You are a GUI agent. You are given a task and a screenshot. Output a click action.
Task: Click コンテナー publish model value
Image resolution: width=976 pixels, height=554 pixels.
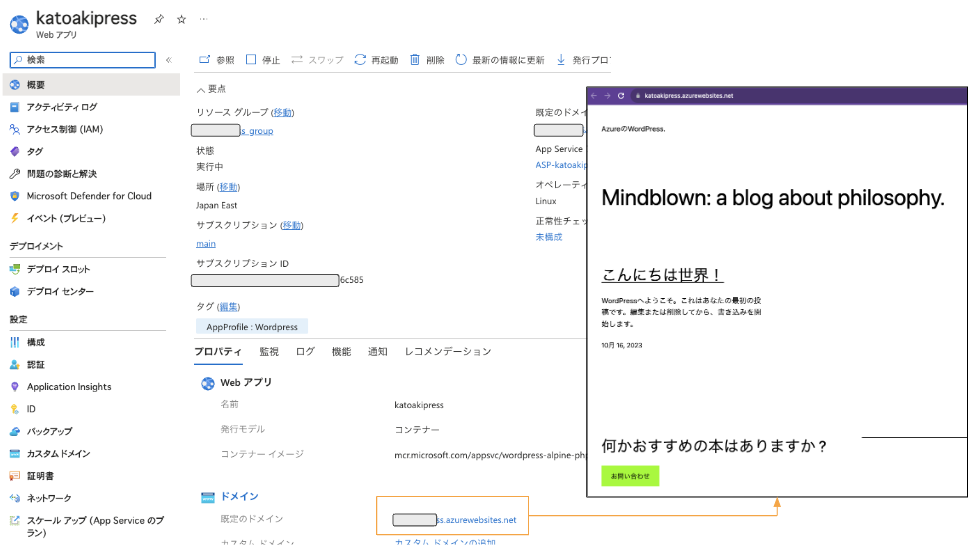coord(417,430)
